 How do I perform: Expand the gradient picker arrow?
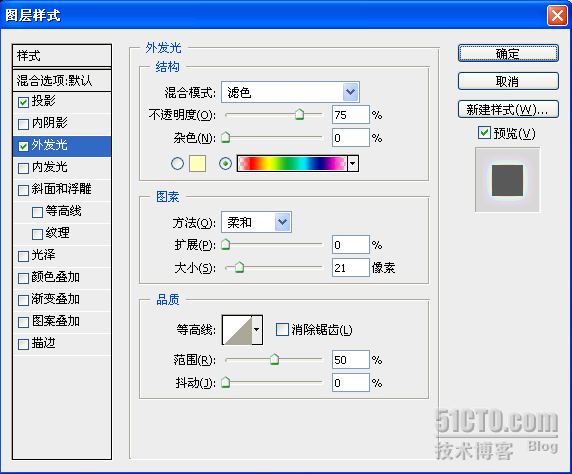pyautogui.click(x=353, y=163)
